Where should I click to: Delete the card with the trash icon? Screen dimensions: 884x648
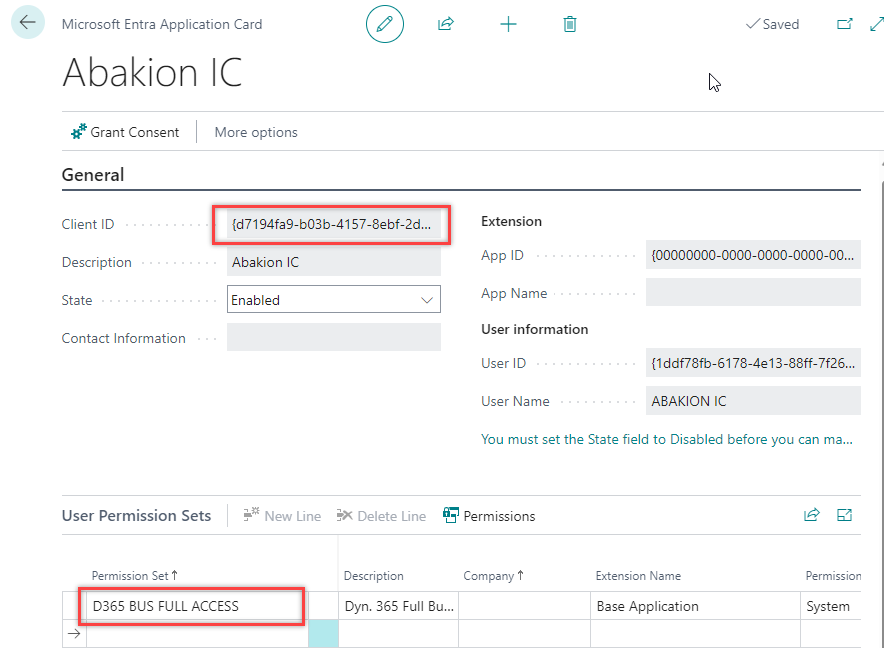pyautogui.click(x=569, y=24)
